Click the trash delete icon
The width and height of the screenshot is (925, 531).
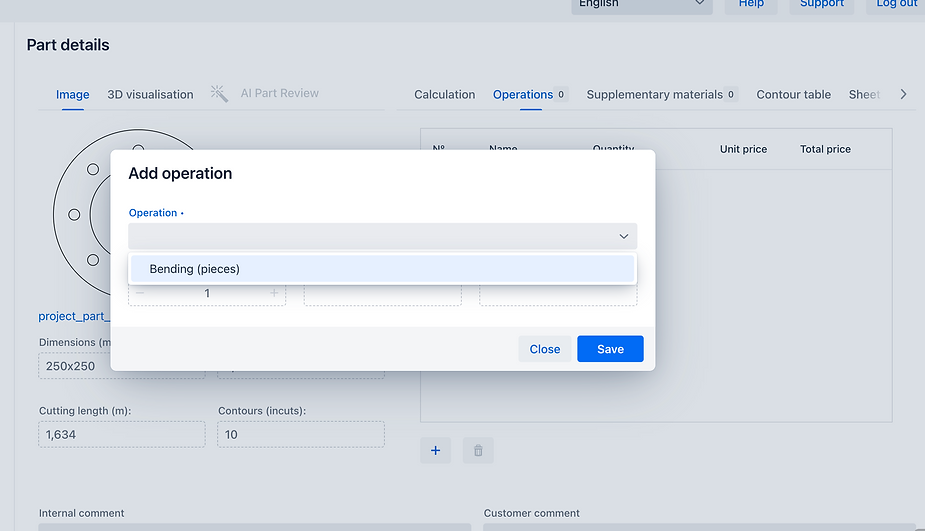pos(478,451)
